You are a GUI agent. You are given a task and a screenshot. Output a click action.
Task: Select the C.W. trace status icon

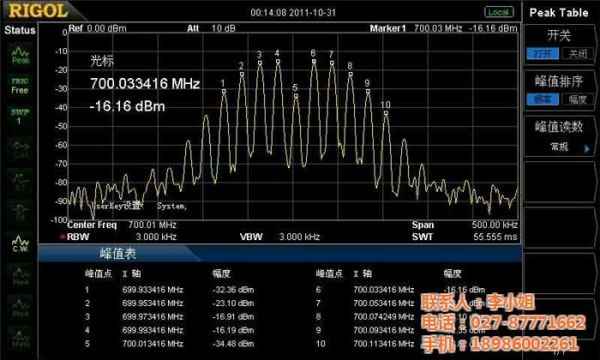(20, 244)
